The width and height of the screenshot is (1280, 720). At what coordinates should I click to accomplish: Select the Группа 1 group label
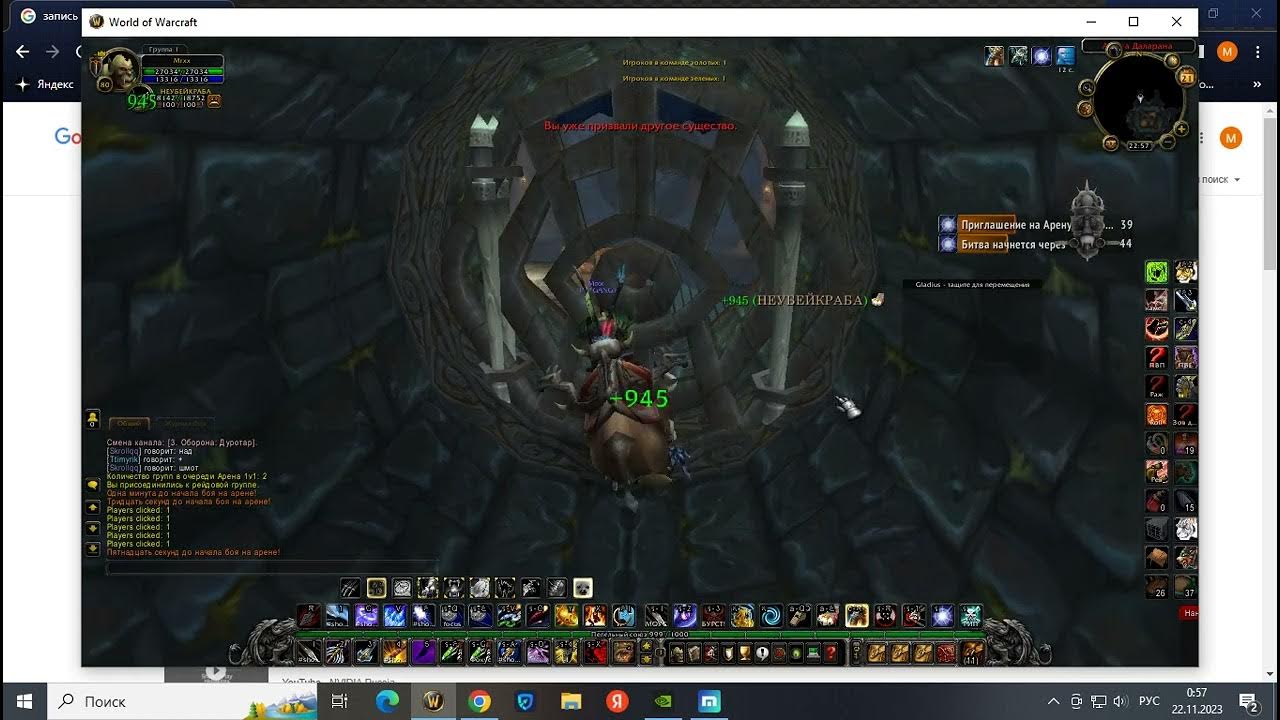point(164,49)
